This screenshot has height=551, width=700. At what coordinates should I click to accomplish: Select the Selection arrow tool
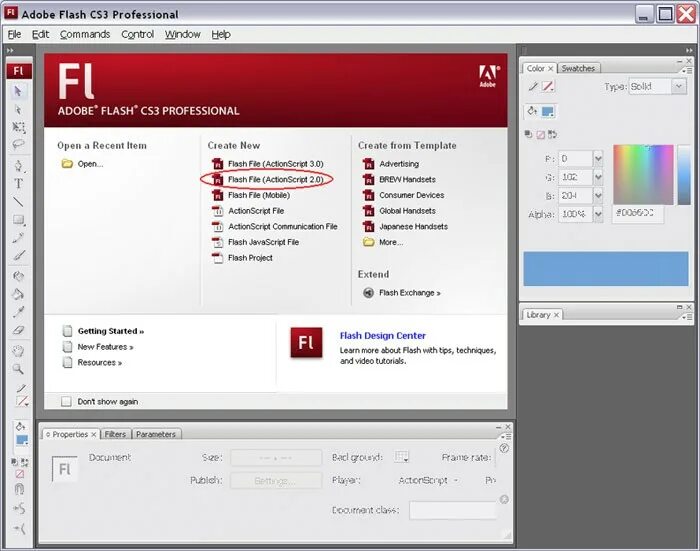18,91
